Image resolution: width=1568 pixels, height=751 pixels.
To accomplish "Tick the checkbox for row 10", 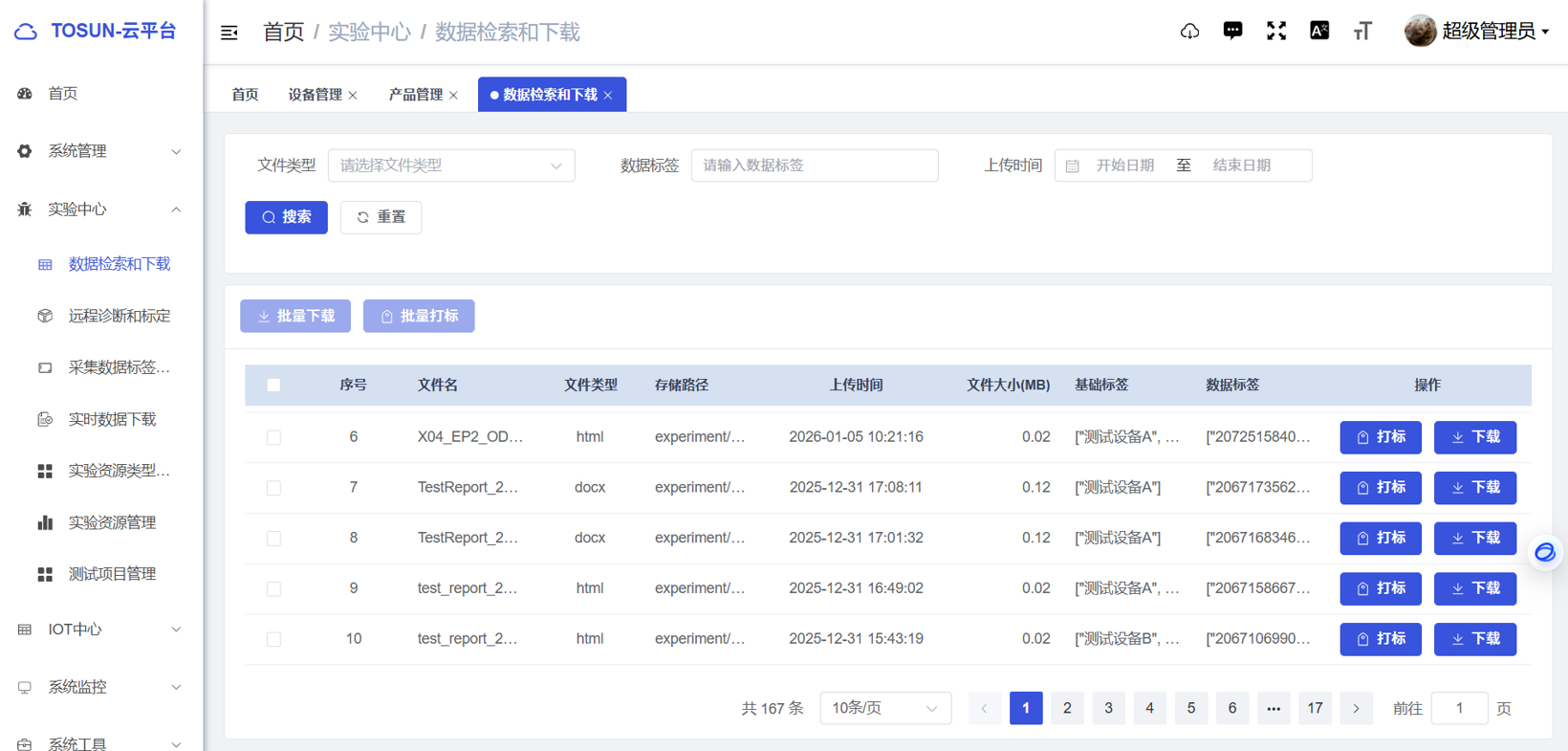I will tap(273, 639).
